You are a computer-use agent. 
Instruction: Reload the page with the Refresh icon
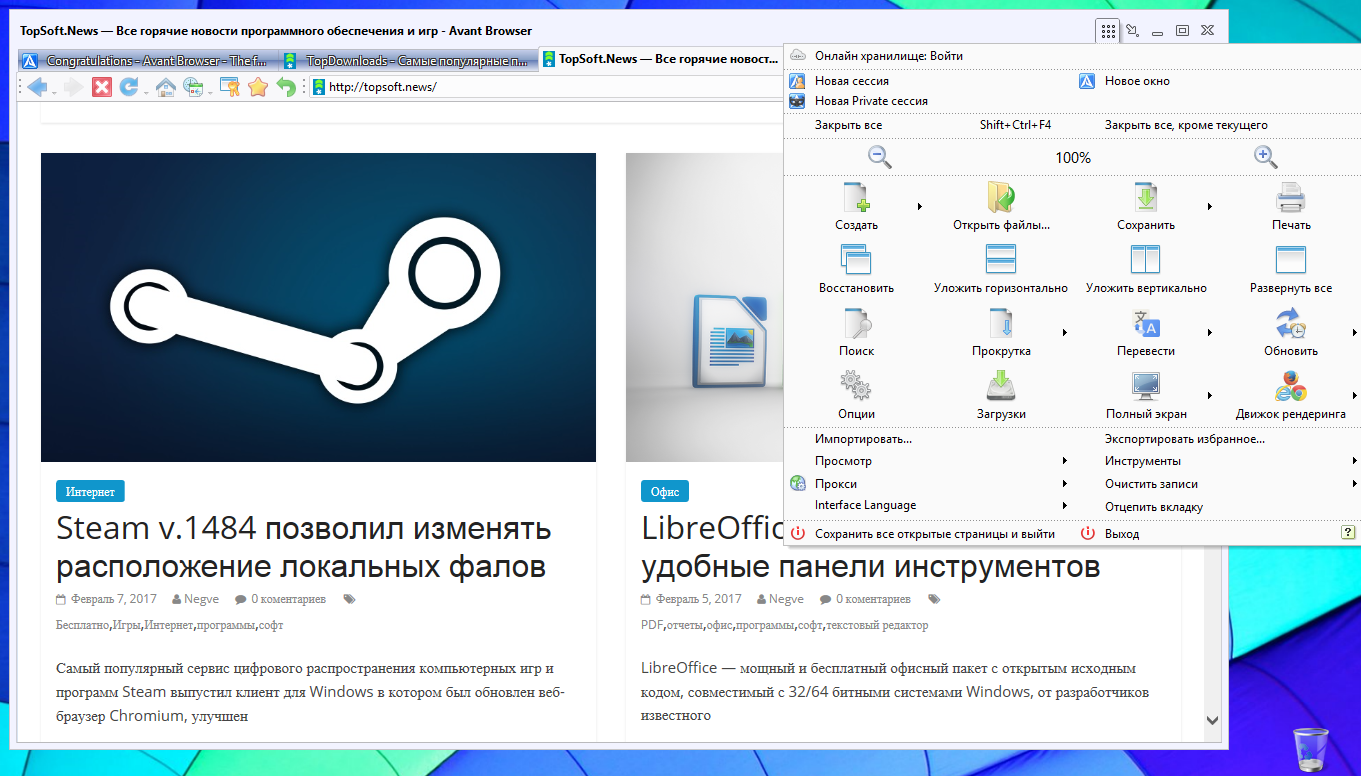tap(129, 87)
